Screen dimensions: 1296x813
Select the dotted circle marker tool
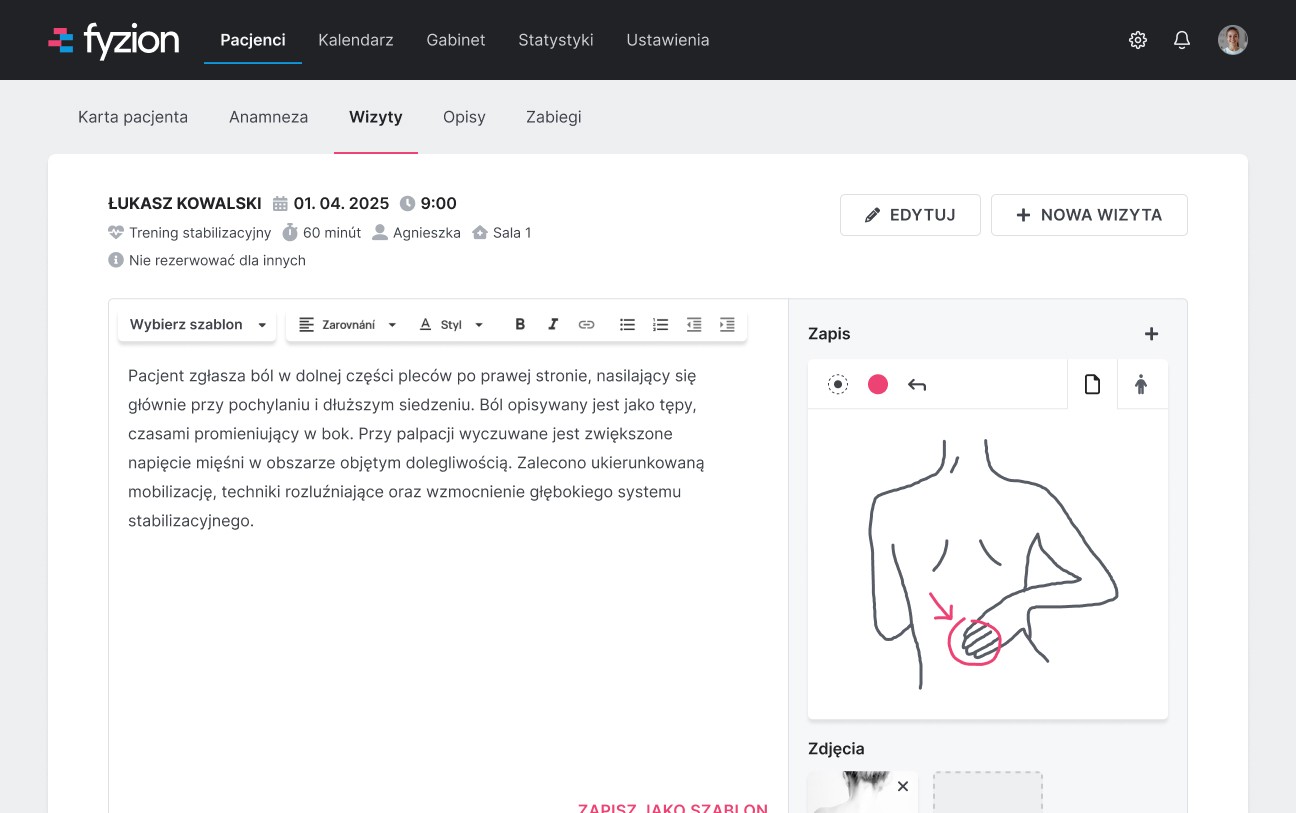(838, 385)
